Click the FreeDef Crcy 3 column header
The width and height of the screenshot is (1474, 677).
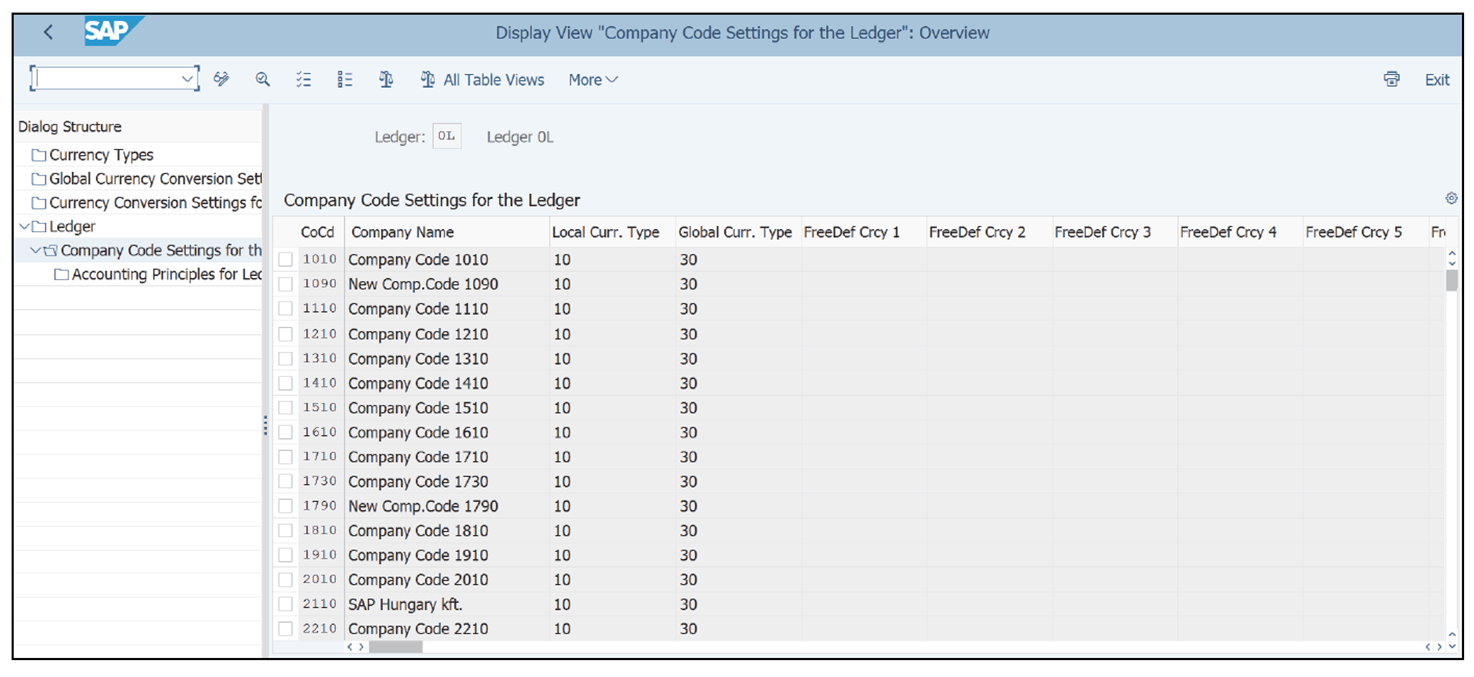(1114, 232)
